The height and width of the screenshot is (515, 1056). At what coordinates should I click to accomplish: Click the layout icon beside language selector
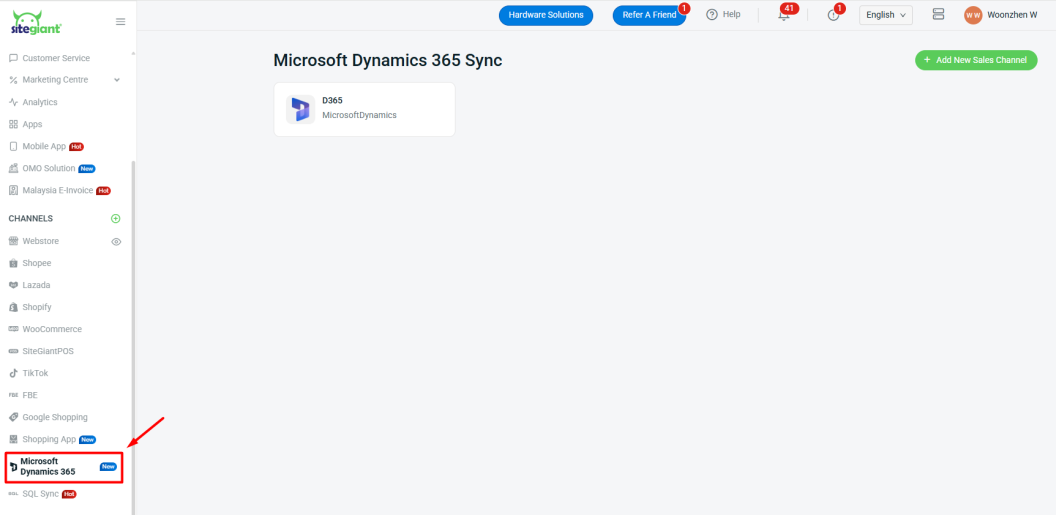(938, 15)
